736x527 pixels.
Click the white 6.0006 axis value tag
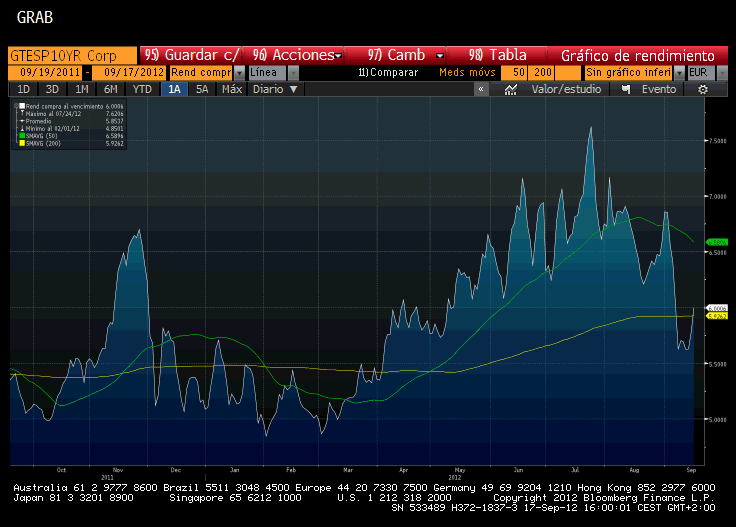[717, 308]
